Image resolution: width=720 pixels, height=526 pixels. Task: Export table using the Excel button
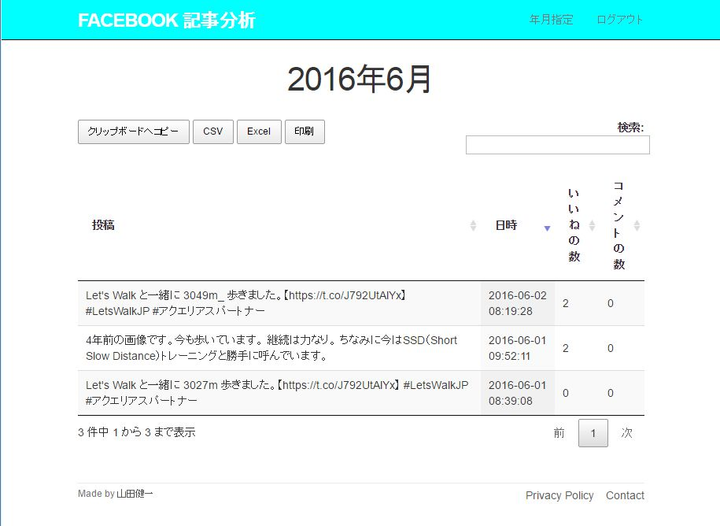(259, 132)
